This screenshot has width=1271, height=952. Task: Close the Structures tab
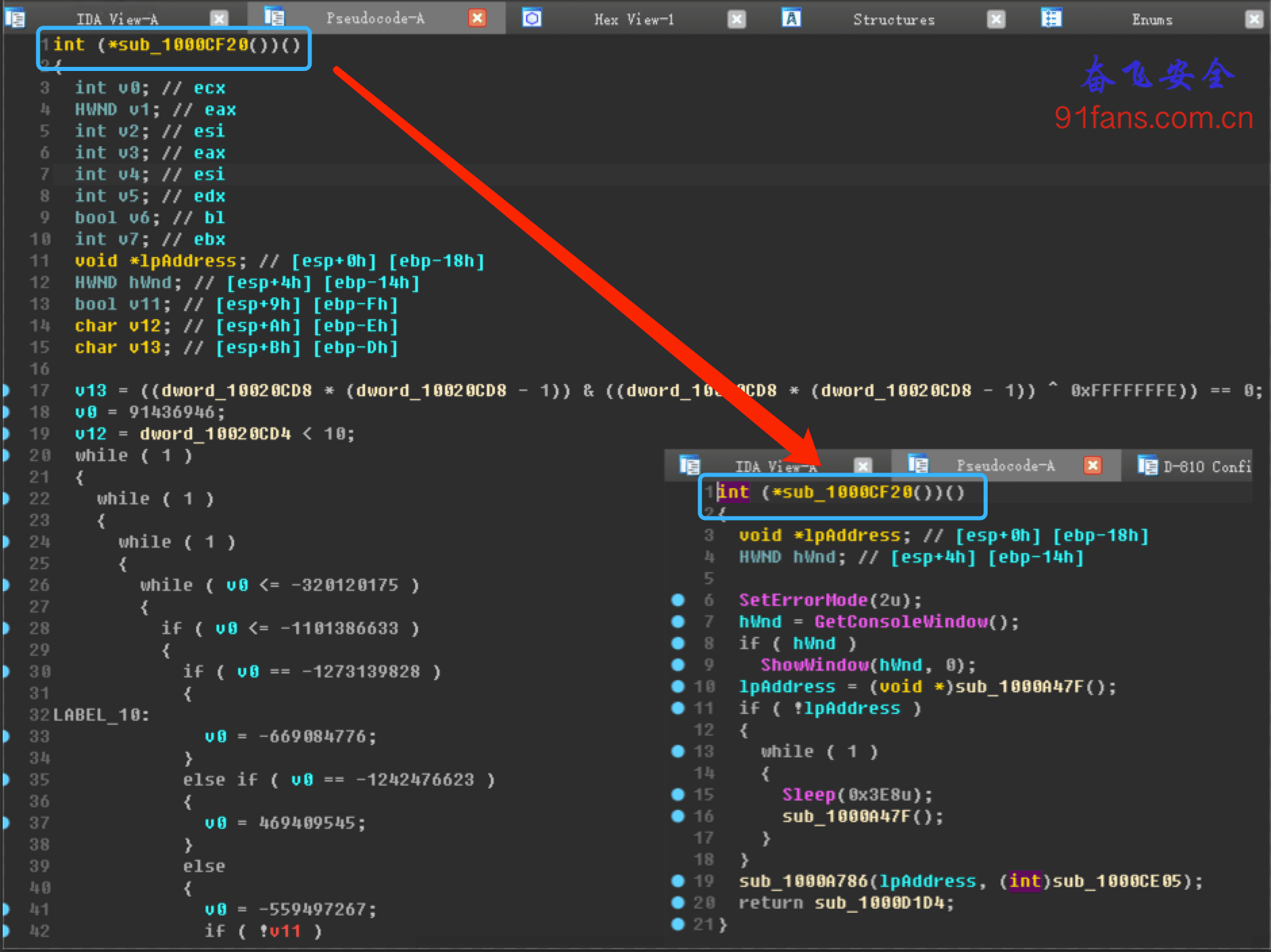click(996, 19)
